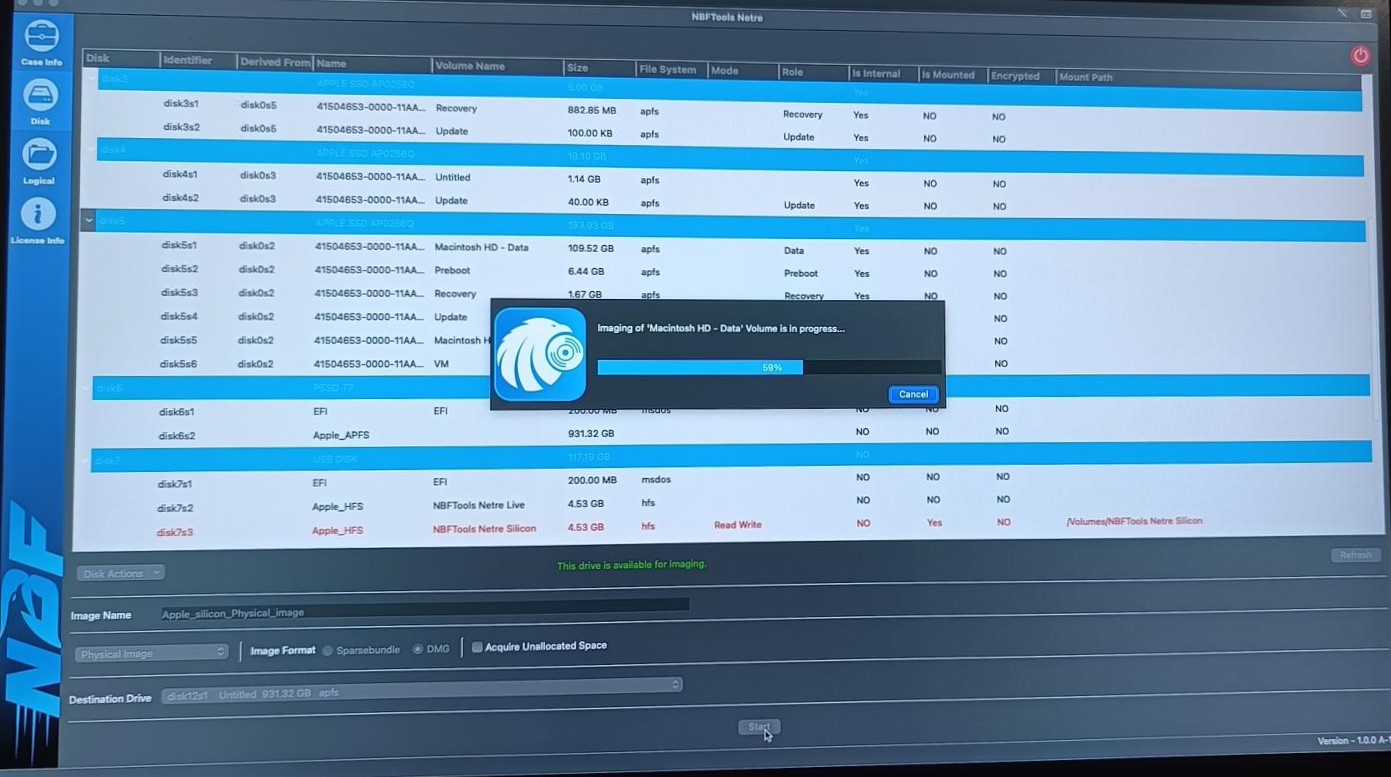Image resolution: width=1391 pixels, height=777 pixels.
Task: Open the Disk Actions dropdown
Action: point(120,573)
